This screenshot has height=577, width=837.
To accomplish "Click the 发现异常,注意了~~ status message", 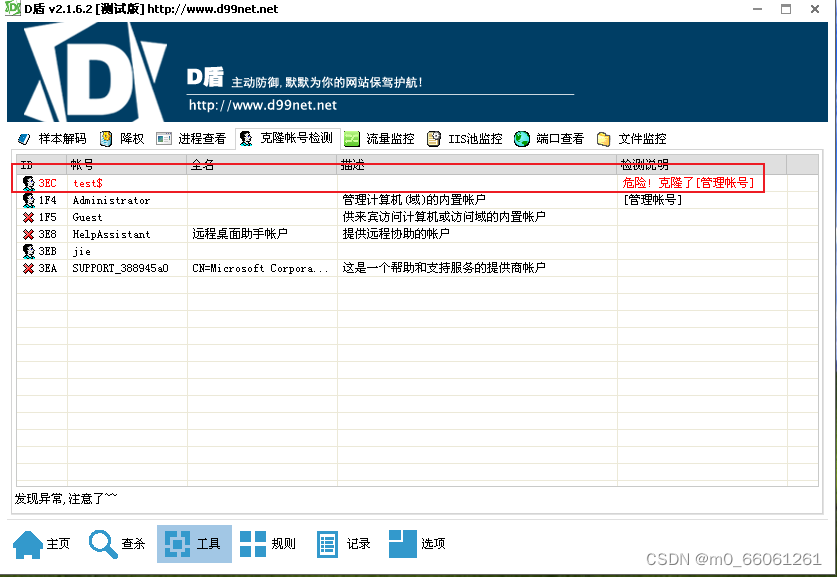I will click(66, 499).
